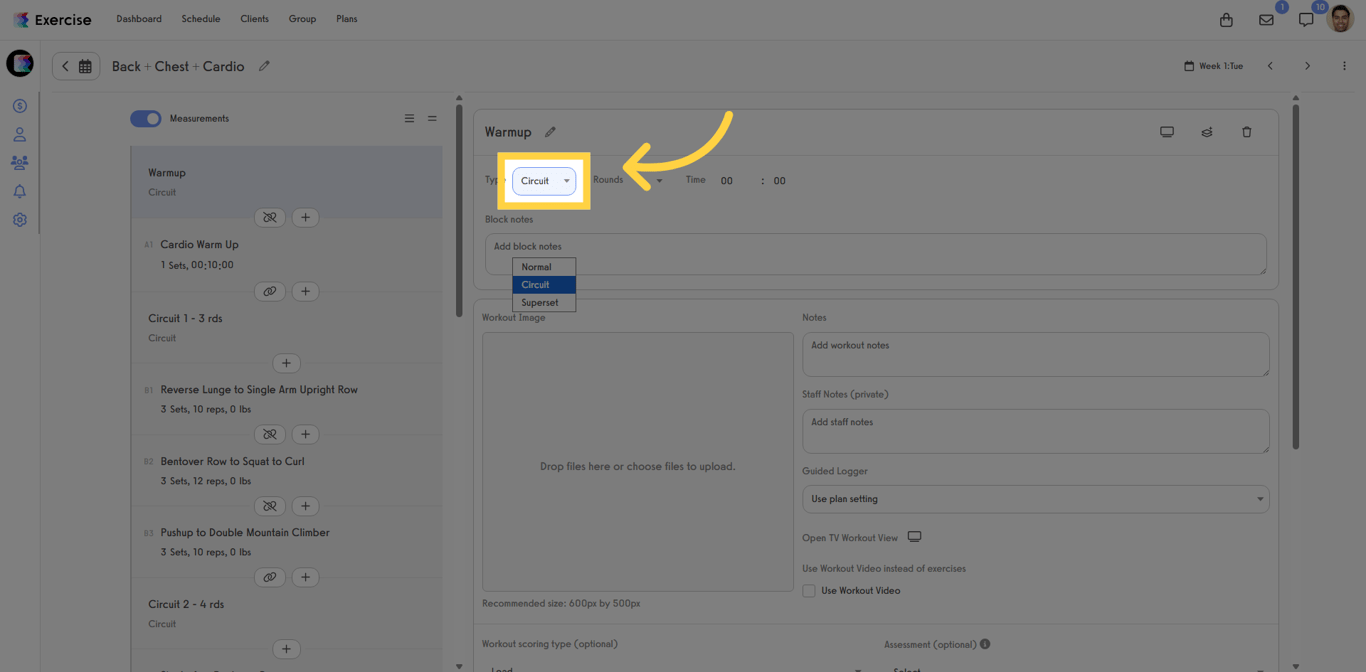Image resolution: width=1366 pixels, height=672 pixels.
Task: Open the settings gear sidebar icon
Action: coord(19,220)
